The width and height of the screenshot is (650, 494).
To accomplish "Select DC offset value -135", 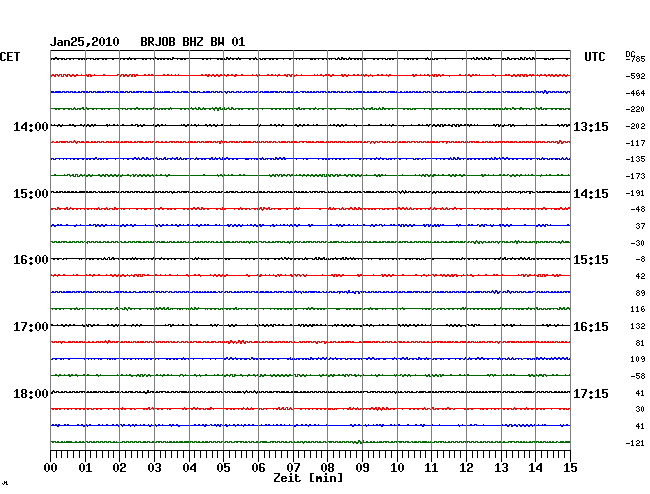I will click(x=635, y=159).
